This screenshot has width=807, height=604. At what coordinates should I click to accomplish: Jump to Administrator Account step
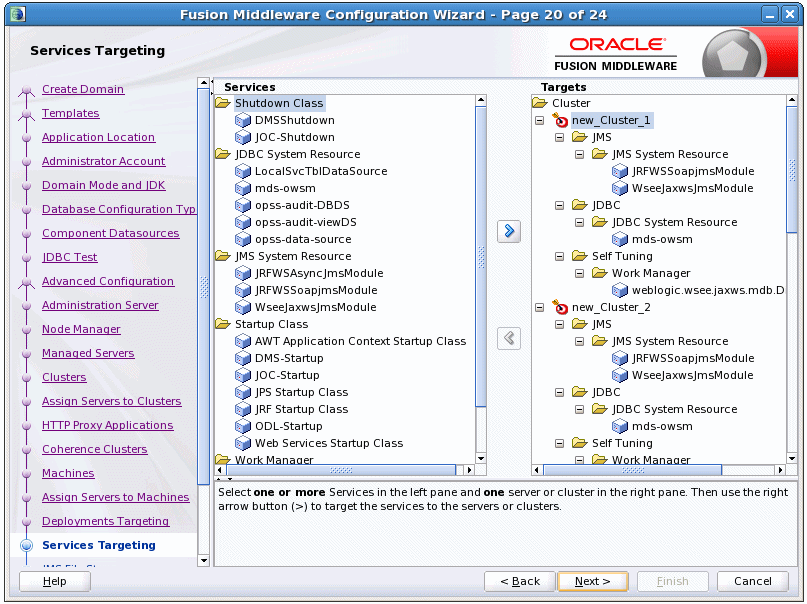103,161
